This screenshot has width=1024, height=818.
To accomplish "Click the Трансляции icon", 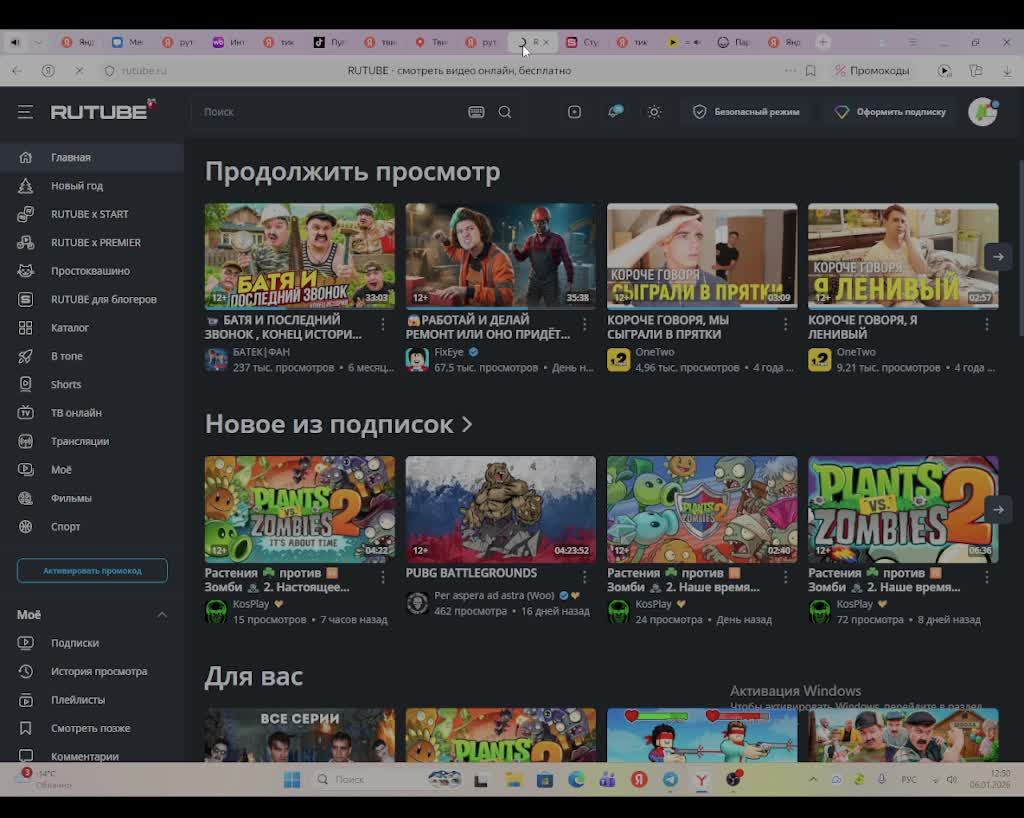I will [25, 441].
